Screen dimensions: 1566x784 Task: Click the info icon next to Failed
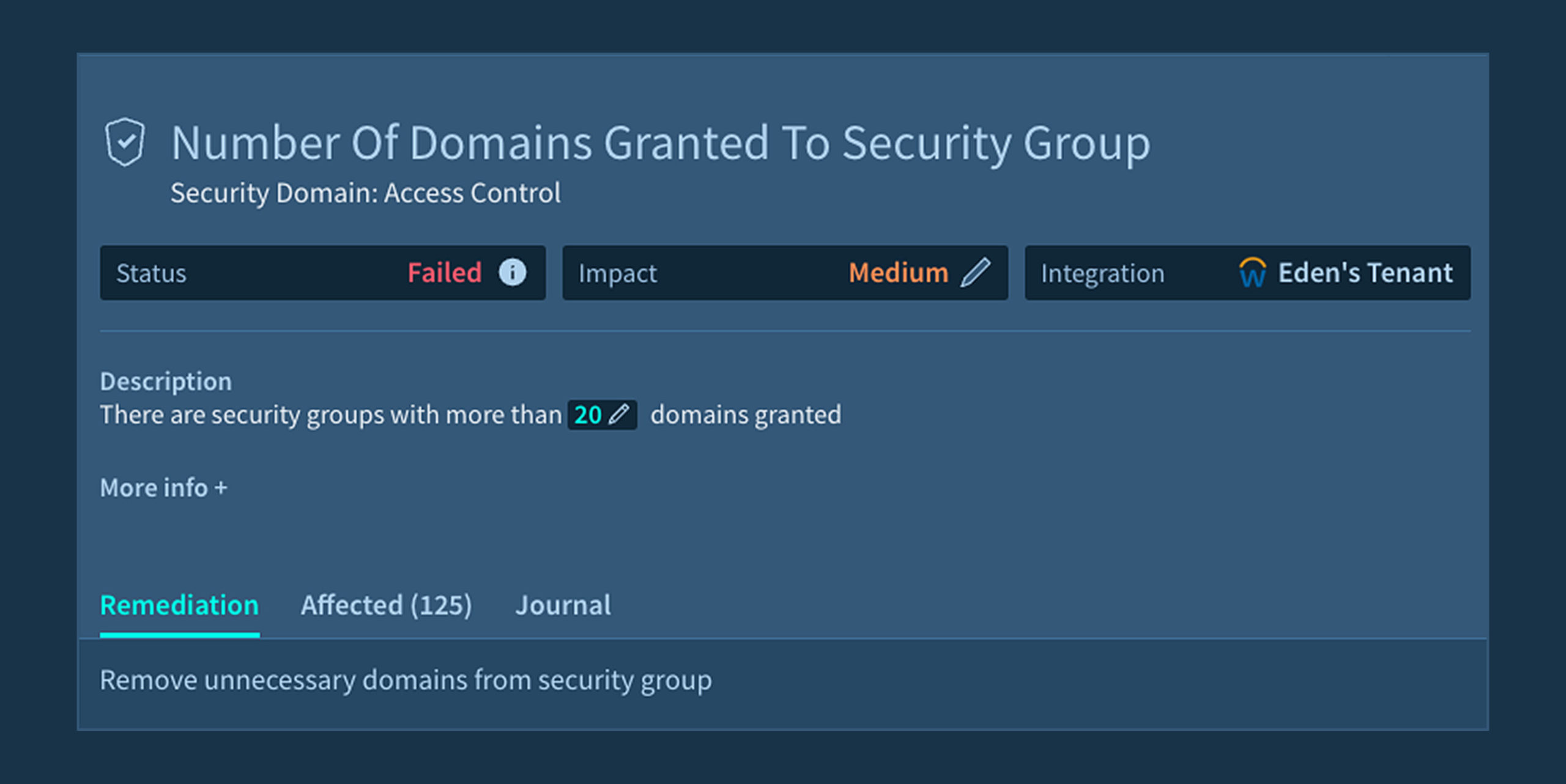pos(512,272)
